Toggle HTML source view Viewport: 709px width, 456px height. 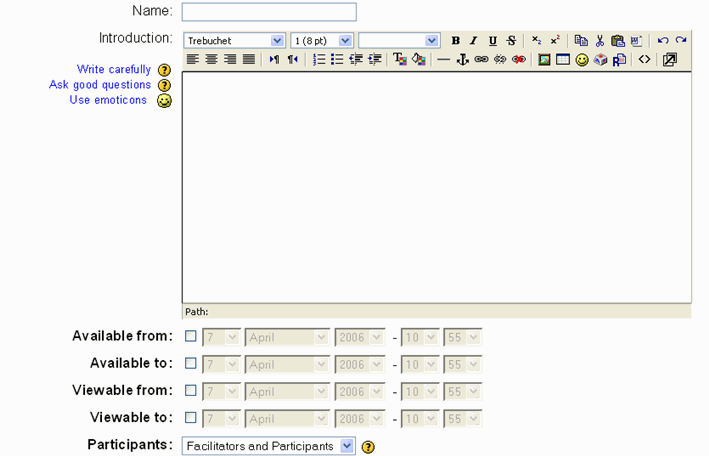point(645,60)
